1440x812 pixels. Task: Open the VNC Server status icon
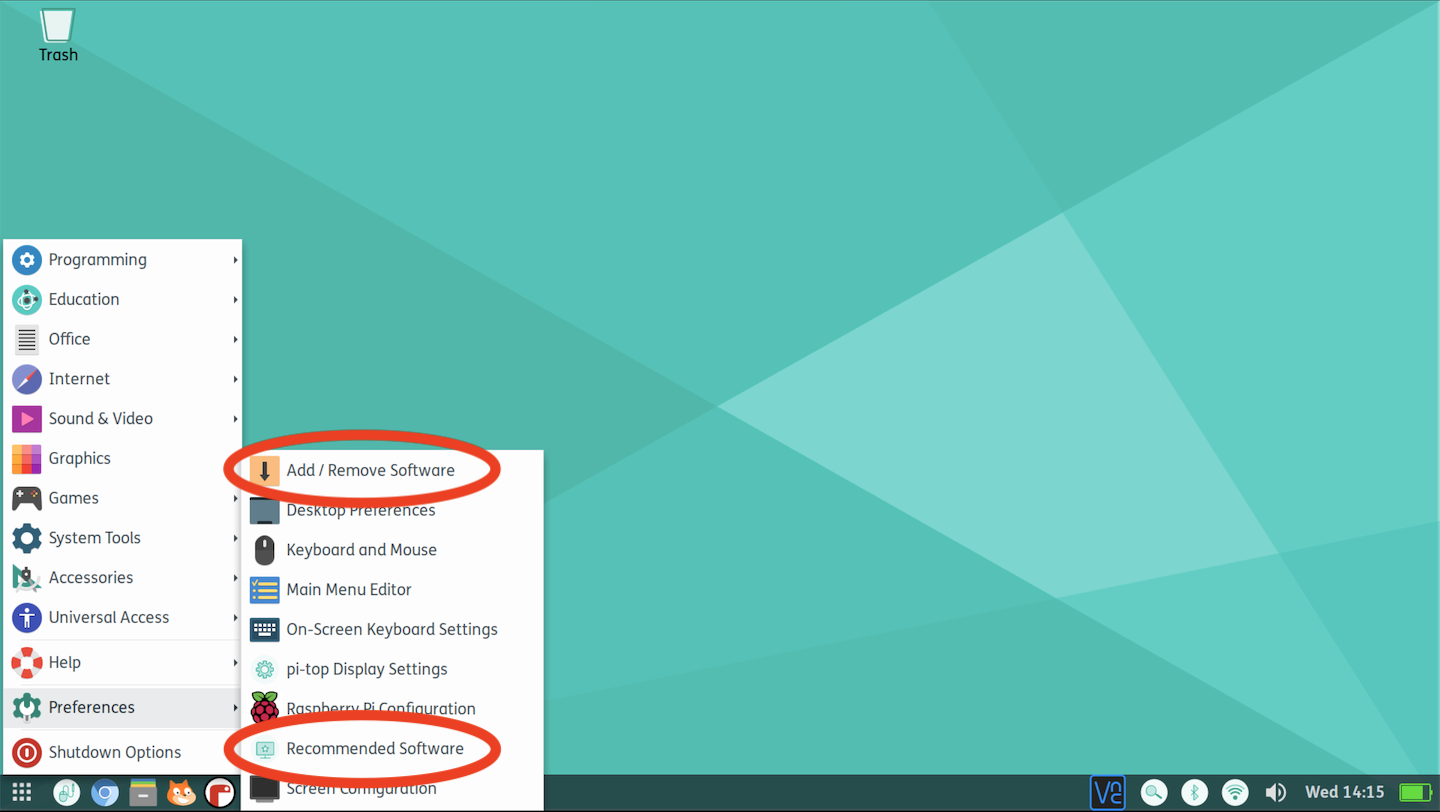point(1108,793)
